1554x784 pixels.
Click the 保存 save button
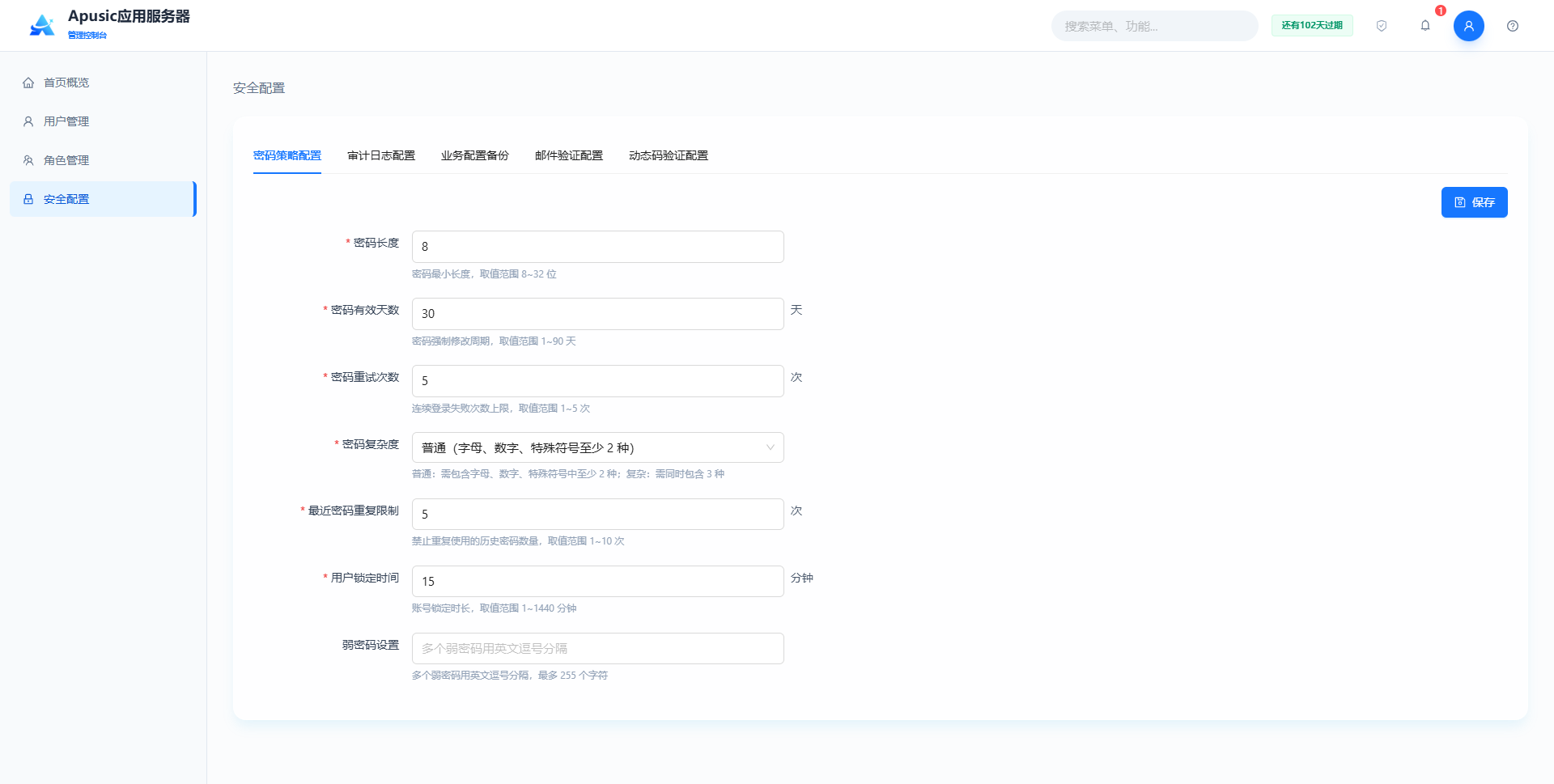coord(1475,202)
